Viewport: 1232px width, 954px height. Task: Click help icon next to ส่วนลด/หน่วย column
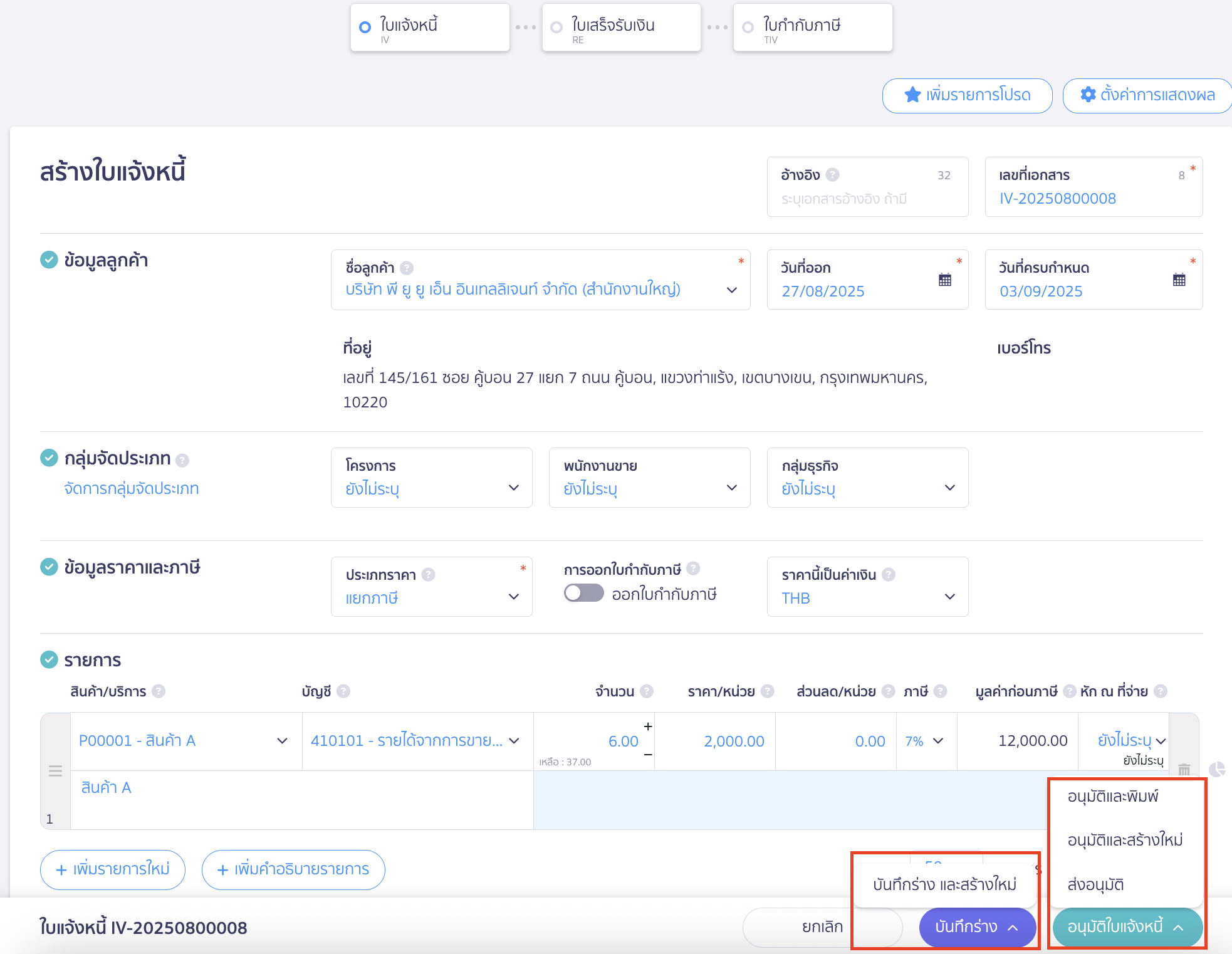pos(889,691)
